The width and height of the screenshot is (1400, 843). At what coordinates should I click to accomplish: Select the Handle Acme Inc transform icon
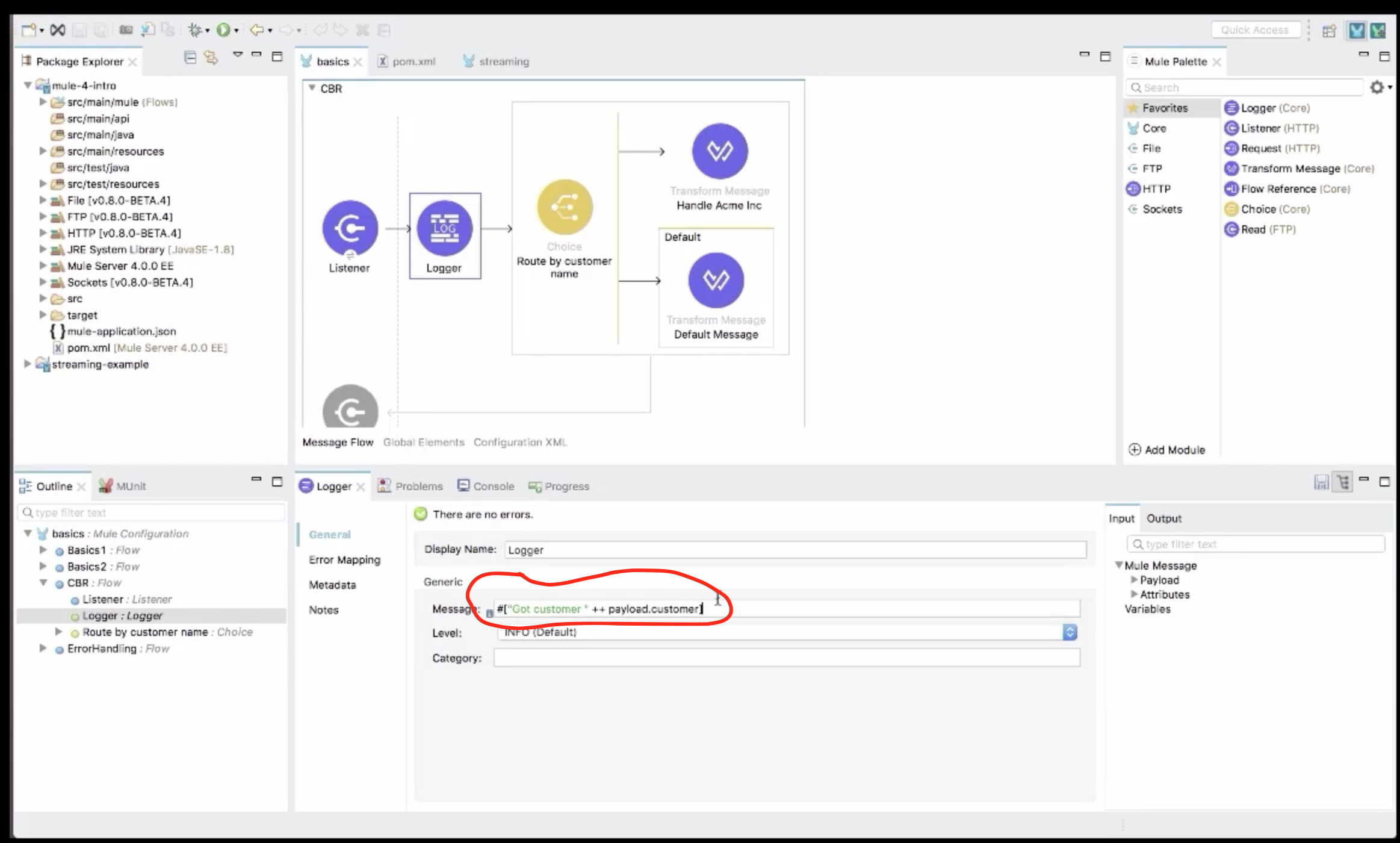(x=720, y=151)
